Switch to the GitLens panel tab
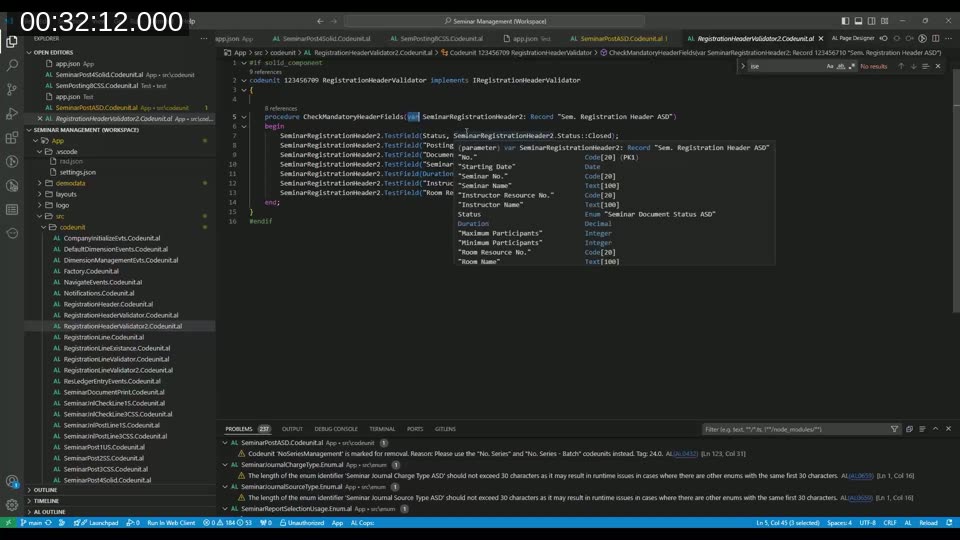The width and height of the screenshot is (960, 540). coord(445,429)
